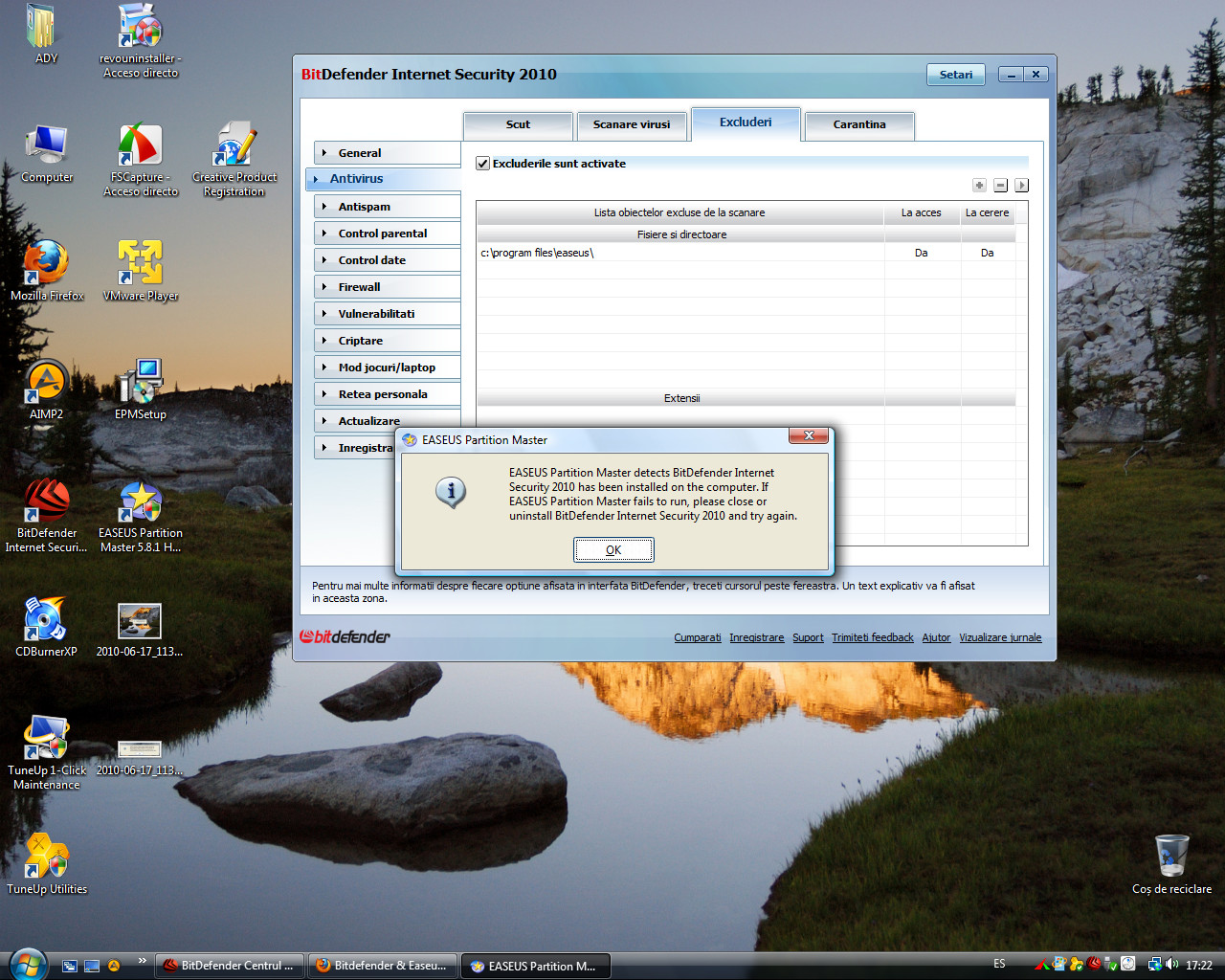Image resolution: width=1225 pixels, height=980 pixels.
Task: Expand the Control parental section
Action: [x=388, y=234]
